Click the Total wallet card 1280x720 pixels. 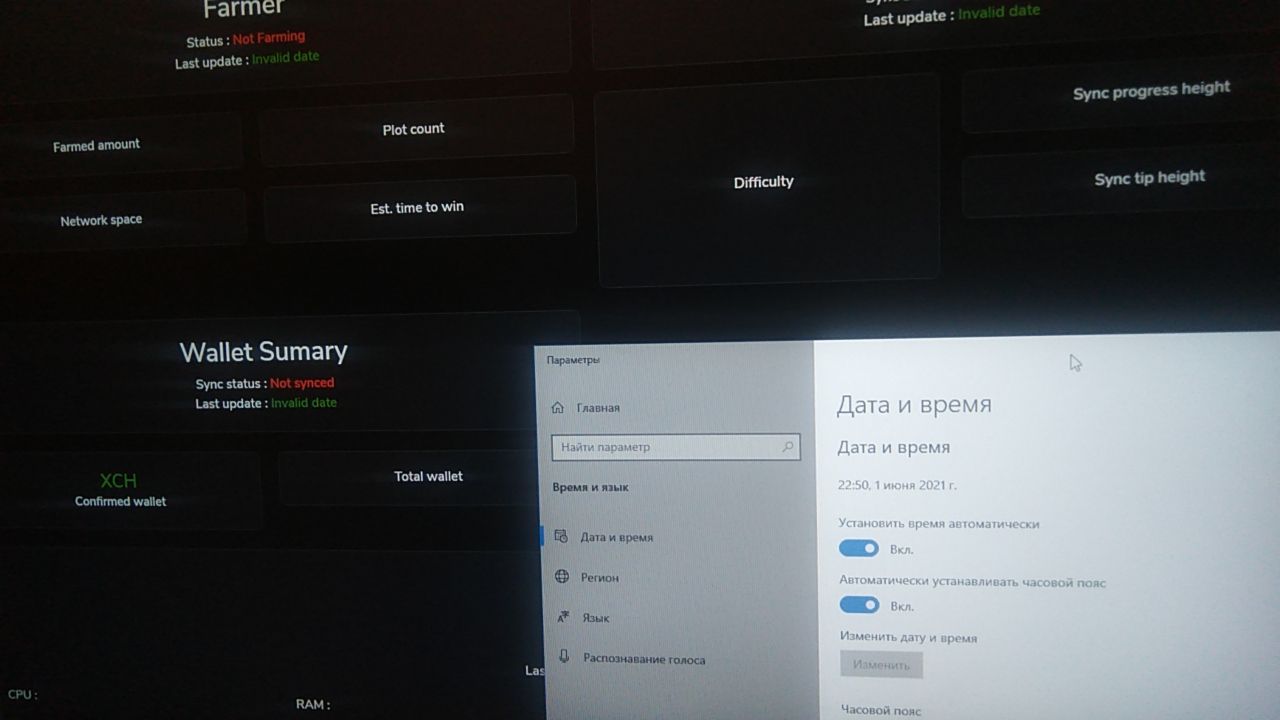[409, 477]
